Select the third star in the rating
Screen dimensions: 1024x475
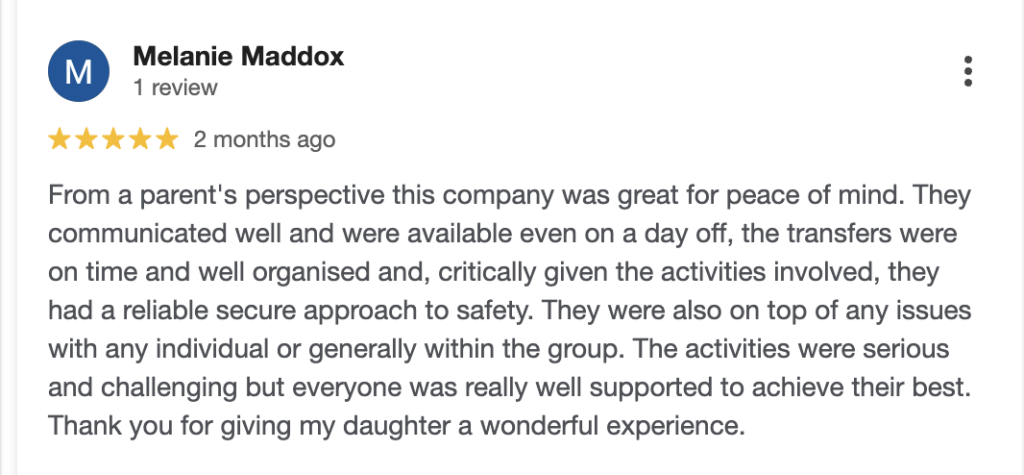(113, 139)
